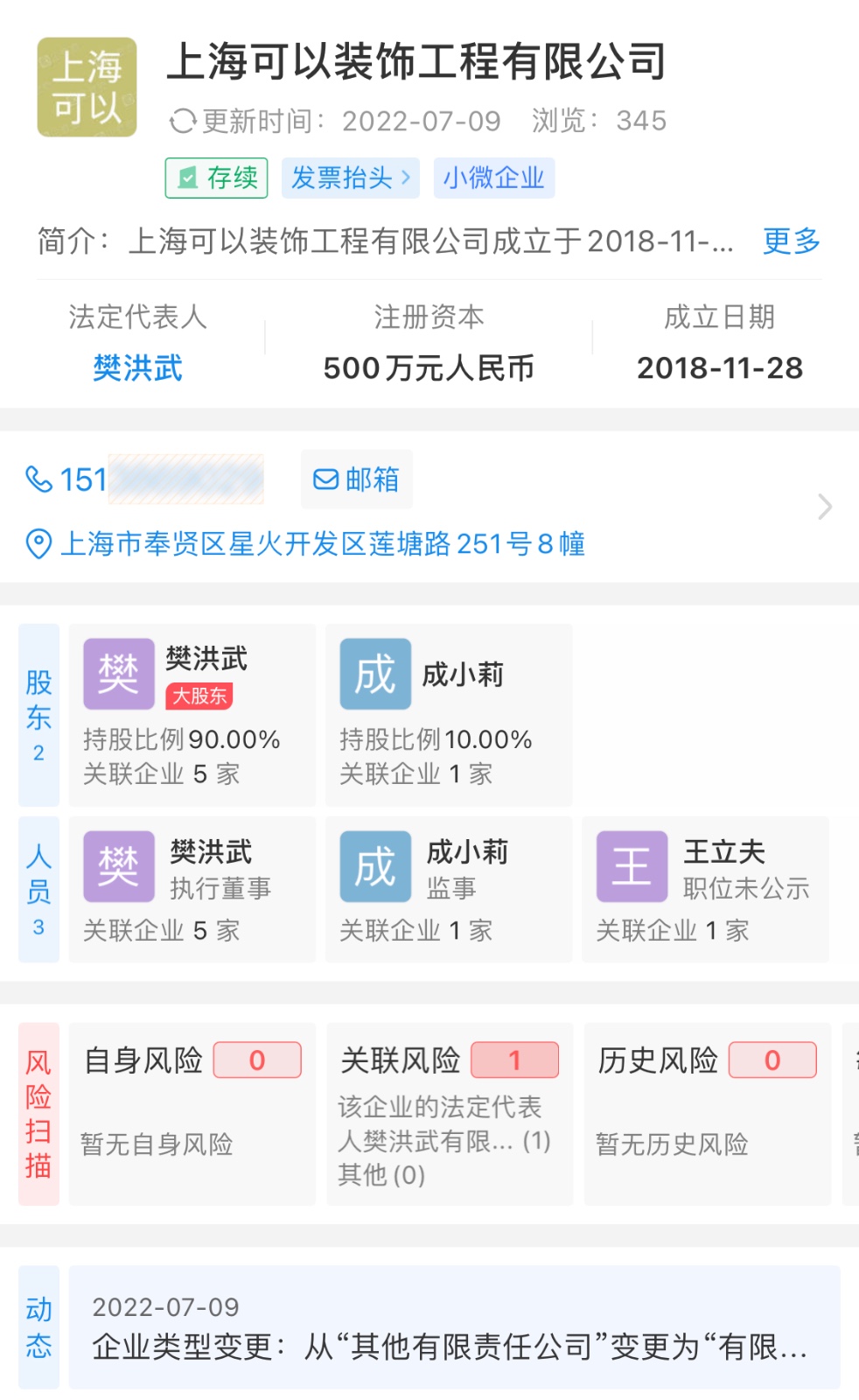Open contact details with the right chevron
Screen dimensions: 859x1400
point(824,507)
